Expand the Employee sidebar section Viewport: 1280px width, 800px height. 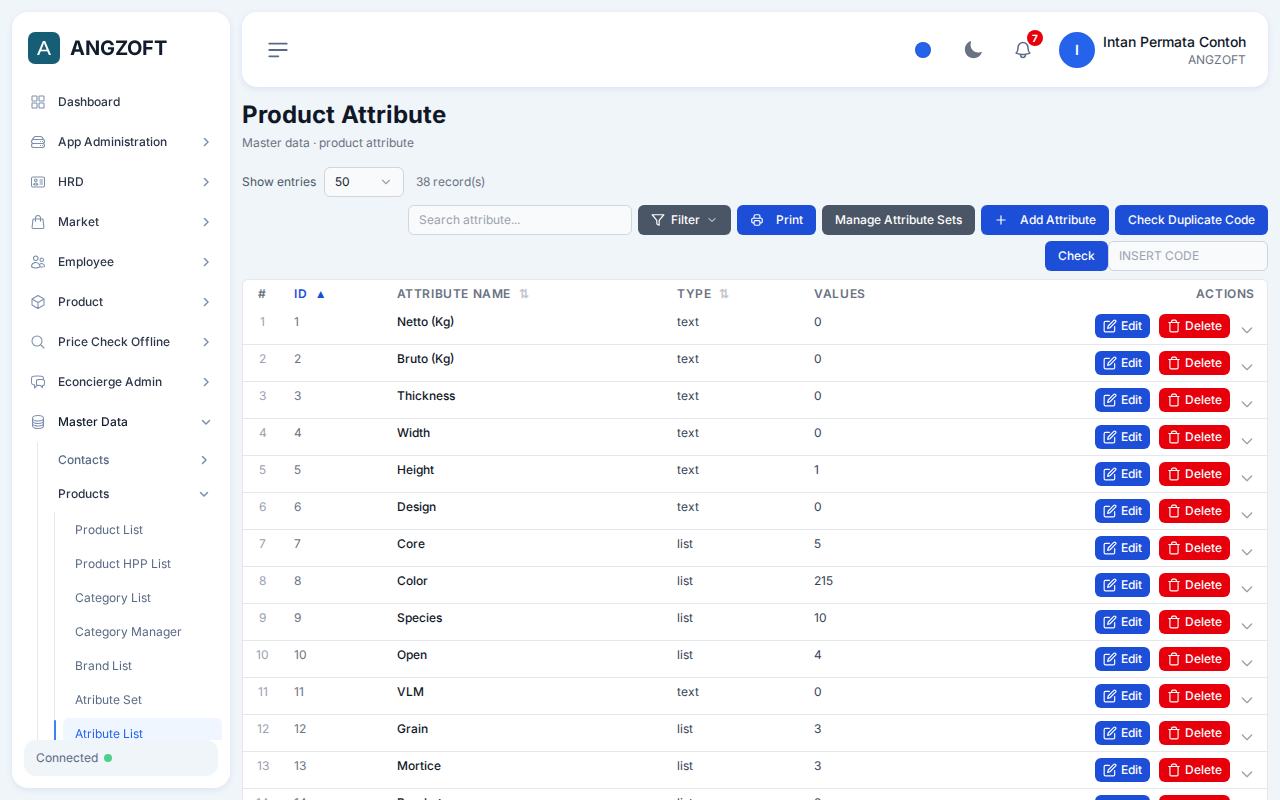click(121, 262)
